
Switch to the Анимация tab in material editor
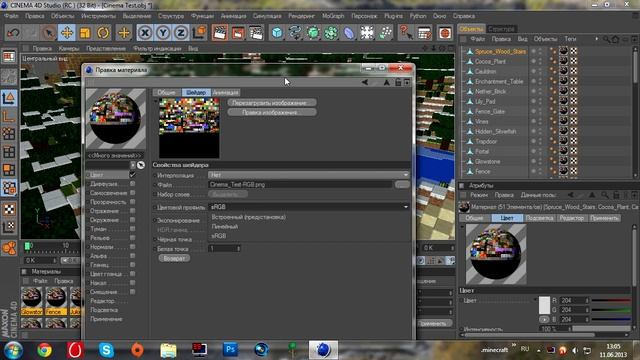225,93
